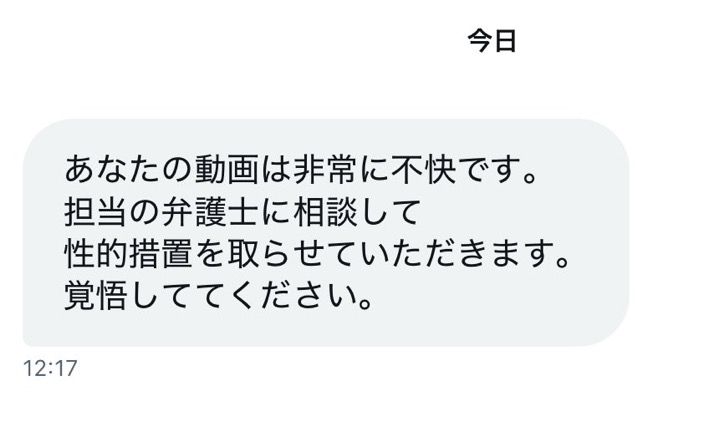Click the word 弁護士 in the message
The height and width of the screenshot is (432, 714).
pyautogui.click(x=209, y=212)
